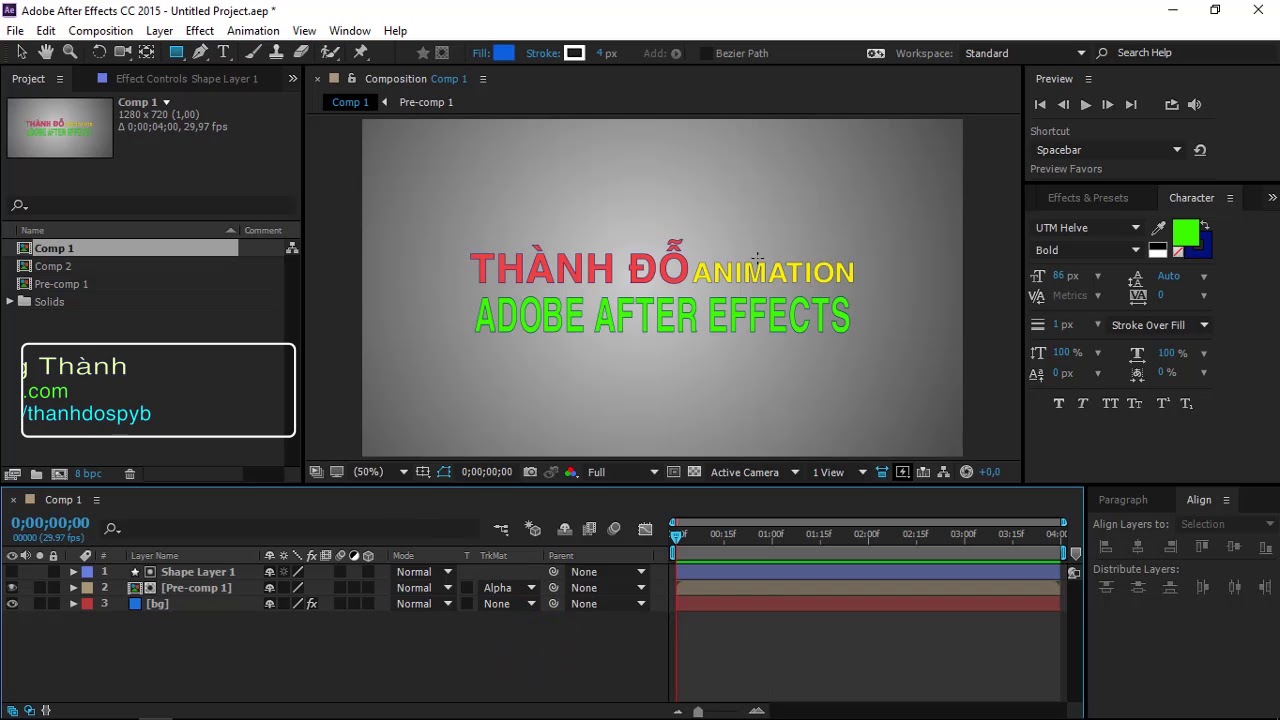This screenshot has width=1280, height=720.
Task: Reset the preview shortcut with circular arrow
Action: (x=1200, y=150)
